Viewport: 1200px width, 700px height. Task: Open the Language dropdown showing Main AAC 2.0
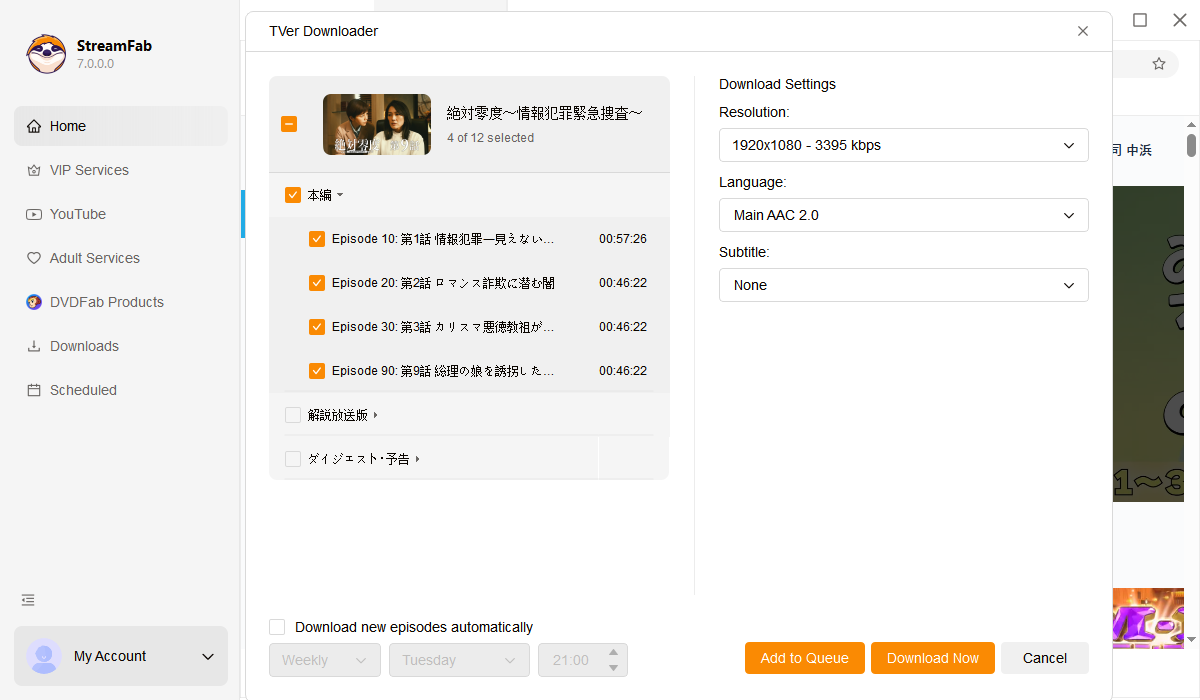903,215
